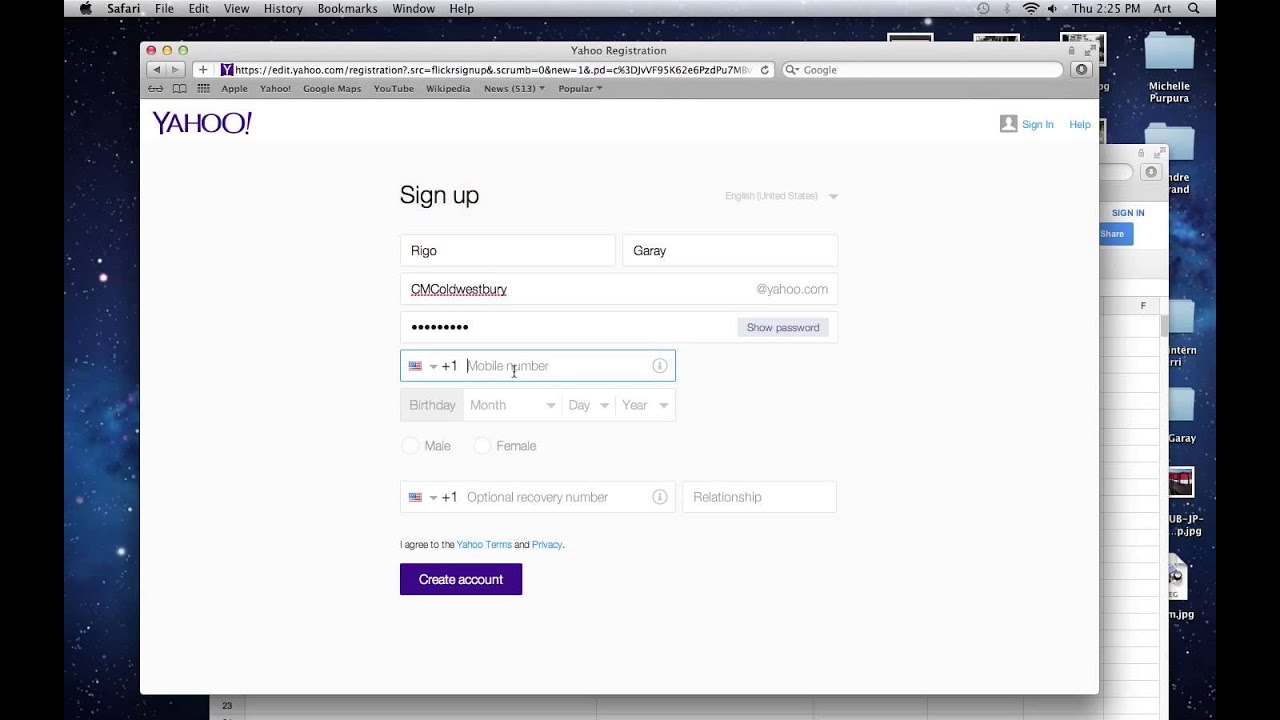The height and width of the screenshot is (720, 1280).
Task: Open the Apple menu icon
Action: click(x=85, y=9)
